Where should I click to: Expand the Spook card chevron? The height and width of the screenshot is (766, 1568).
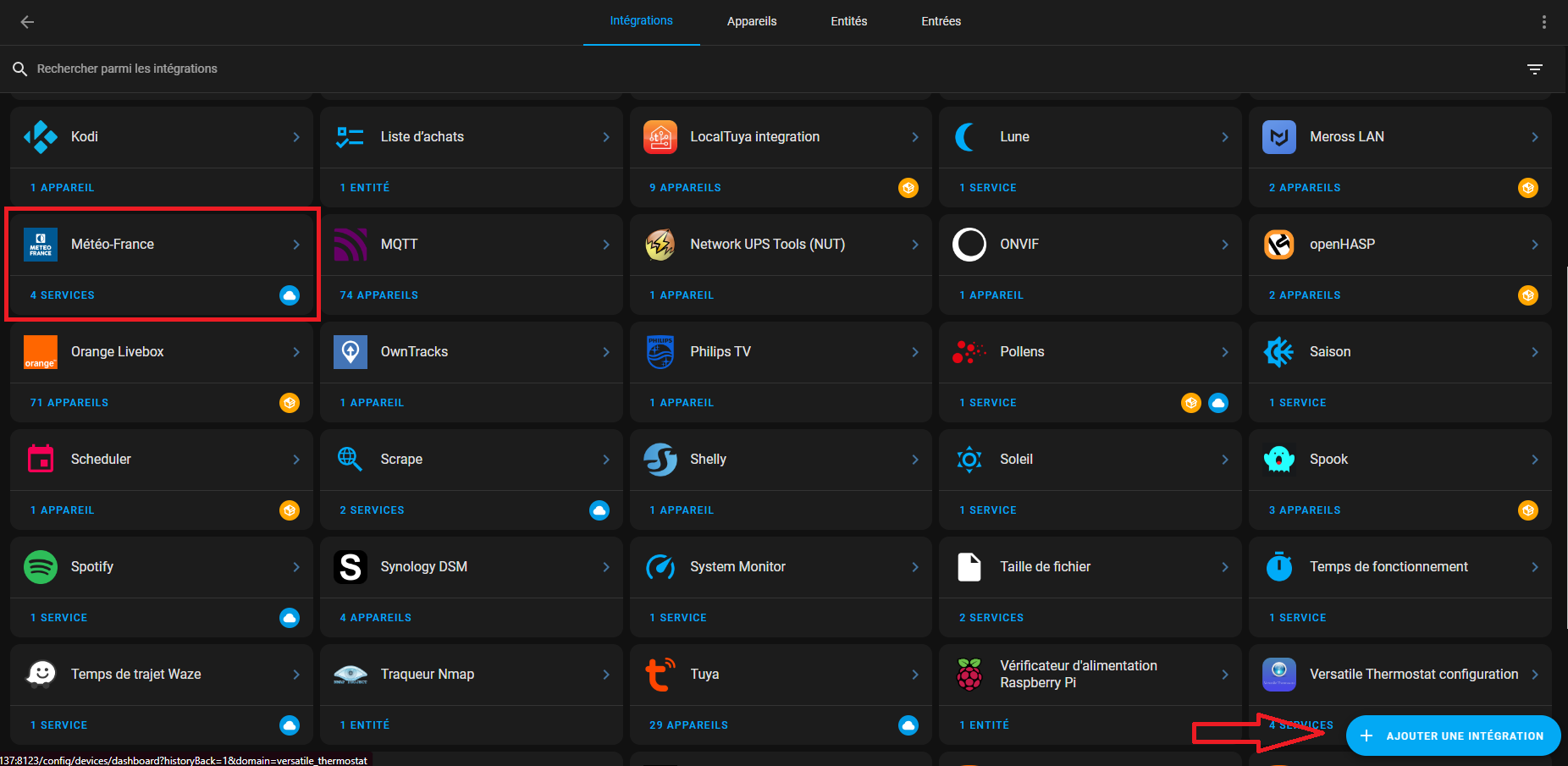1535,460
